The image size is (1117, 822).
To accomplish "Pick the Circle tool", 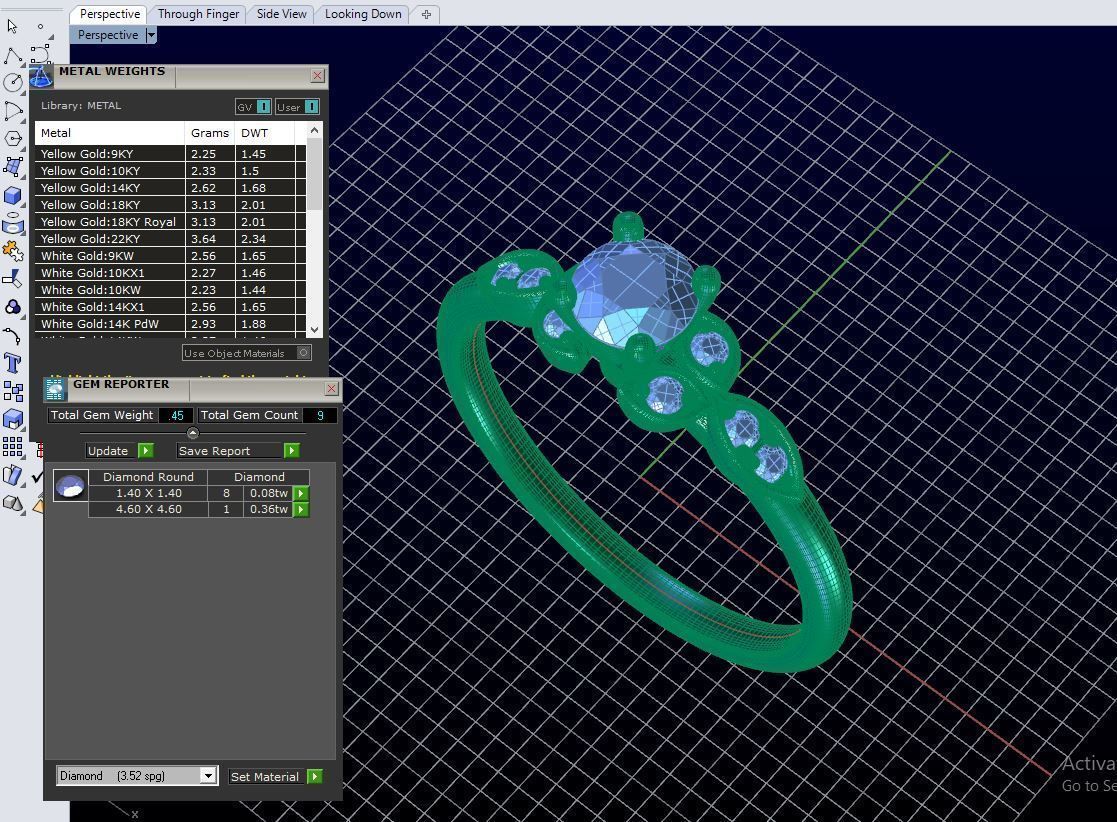I will pyautogui.click(x=13, y=83).
